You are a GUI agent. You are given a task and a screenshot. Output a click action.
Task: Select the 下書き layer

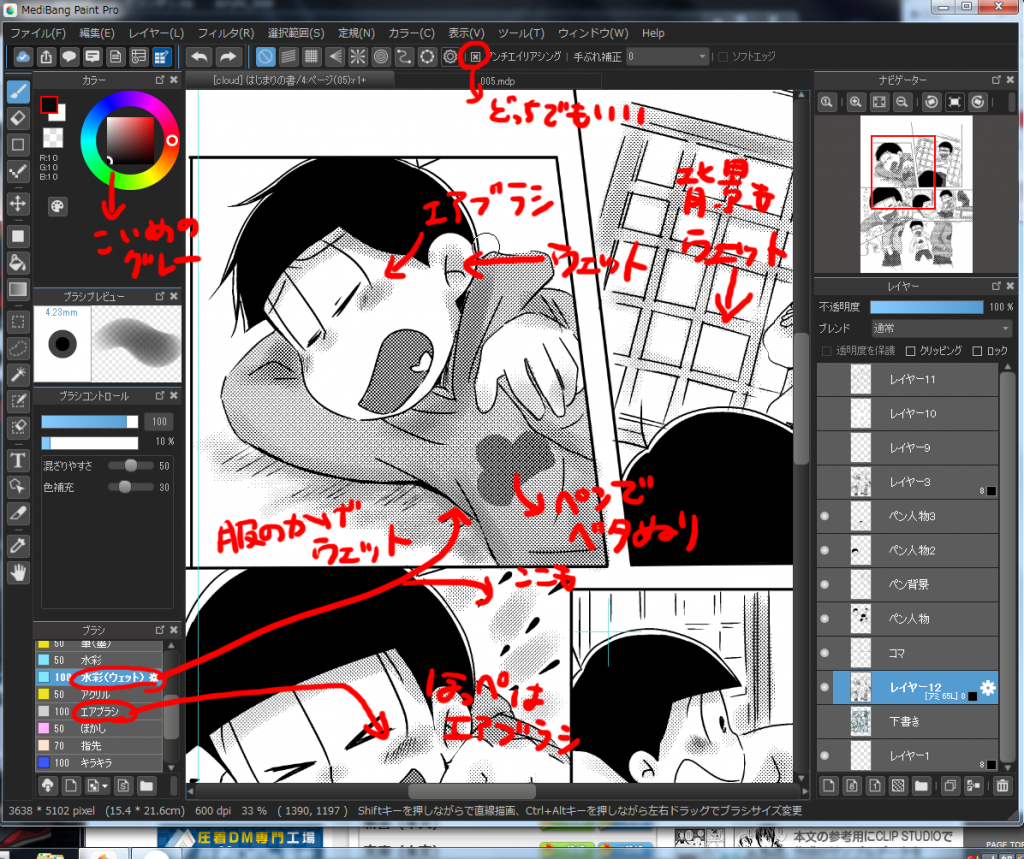[907, 721]
